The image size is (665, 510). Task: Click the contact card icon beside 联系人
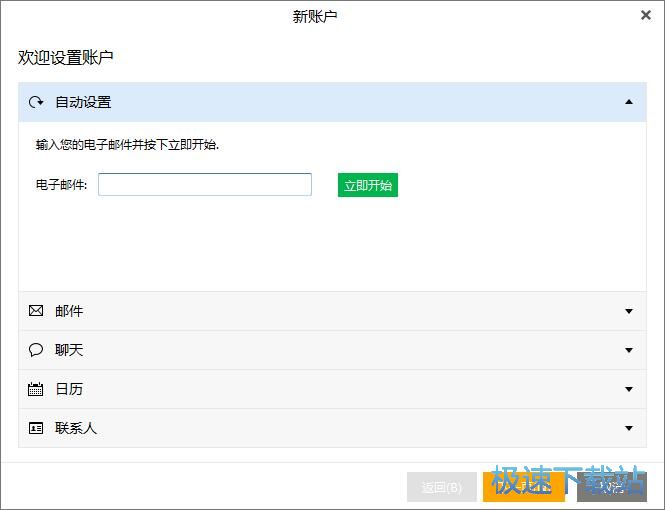(x=36, y=428)
